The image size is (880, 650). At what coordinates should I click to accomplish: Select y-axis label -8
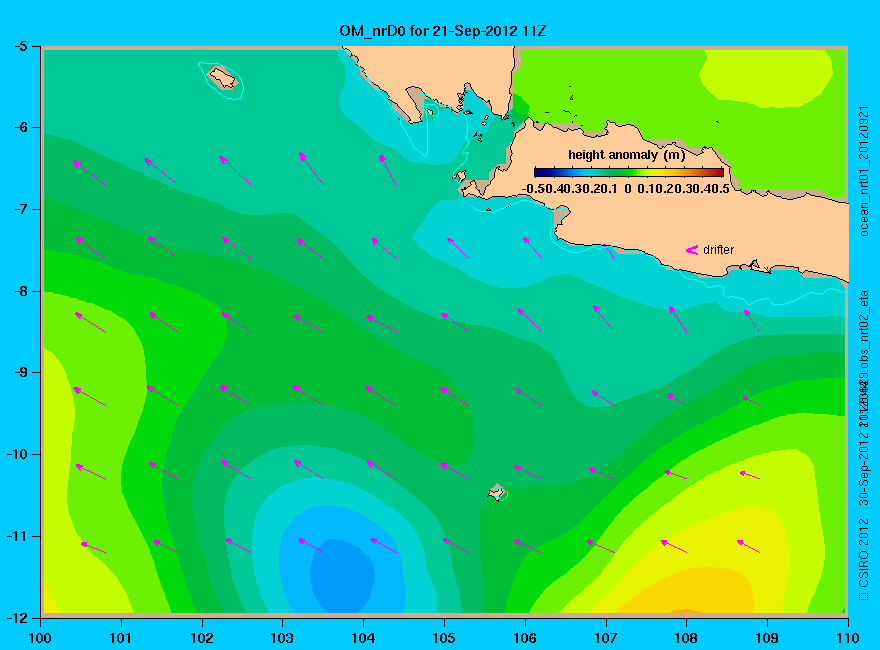21,291
